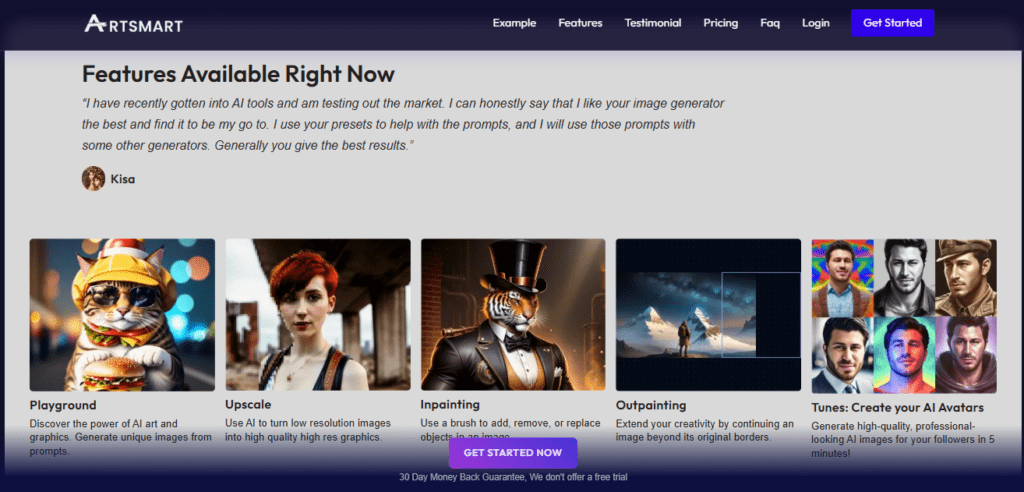
Task: Open the Faq nav item
Action: point(770,23)
